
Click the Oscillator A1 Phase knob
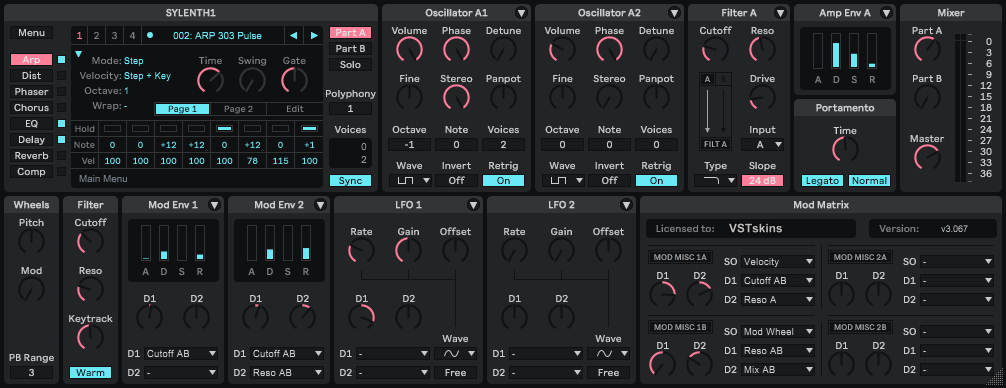pyautogui.click(x=456, y=49)
